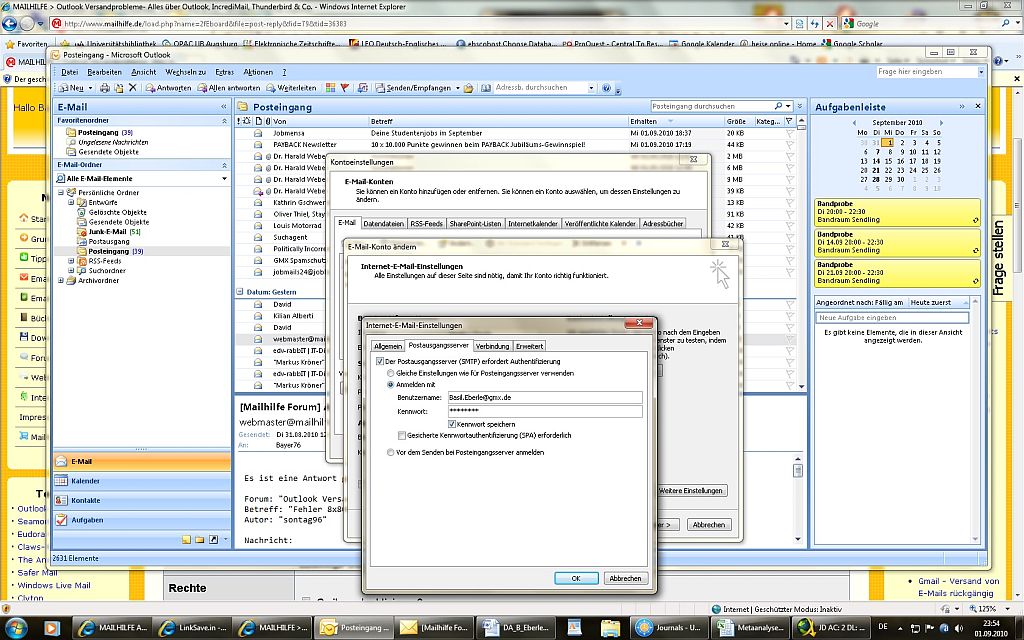This screenshot has width=1024, height=640.
Task: Open the address book icon in toolbar
Action: 486,88
